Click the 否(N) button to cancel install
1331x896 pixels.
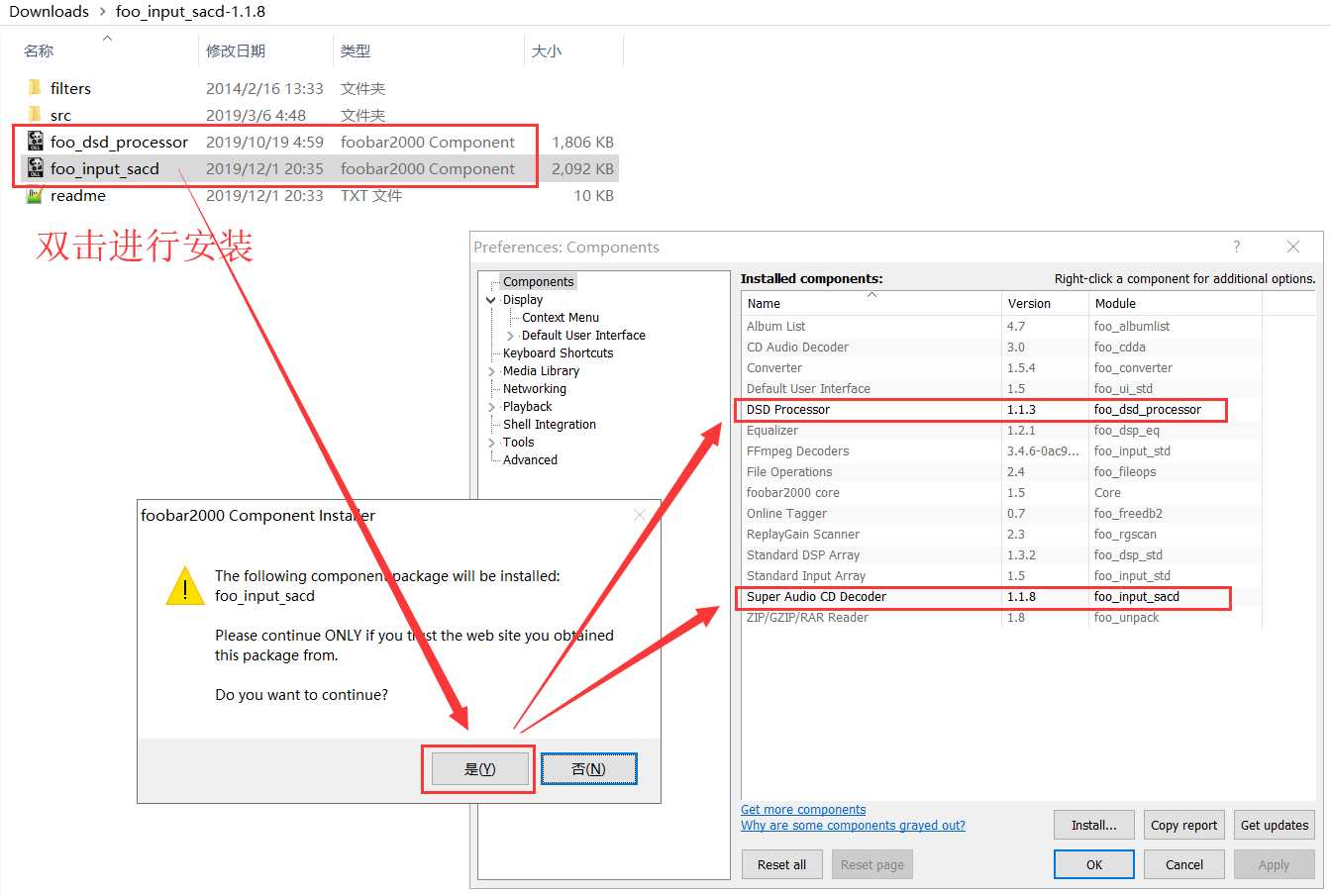[x=589, y=769]
